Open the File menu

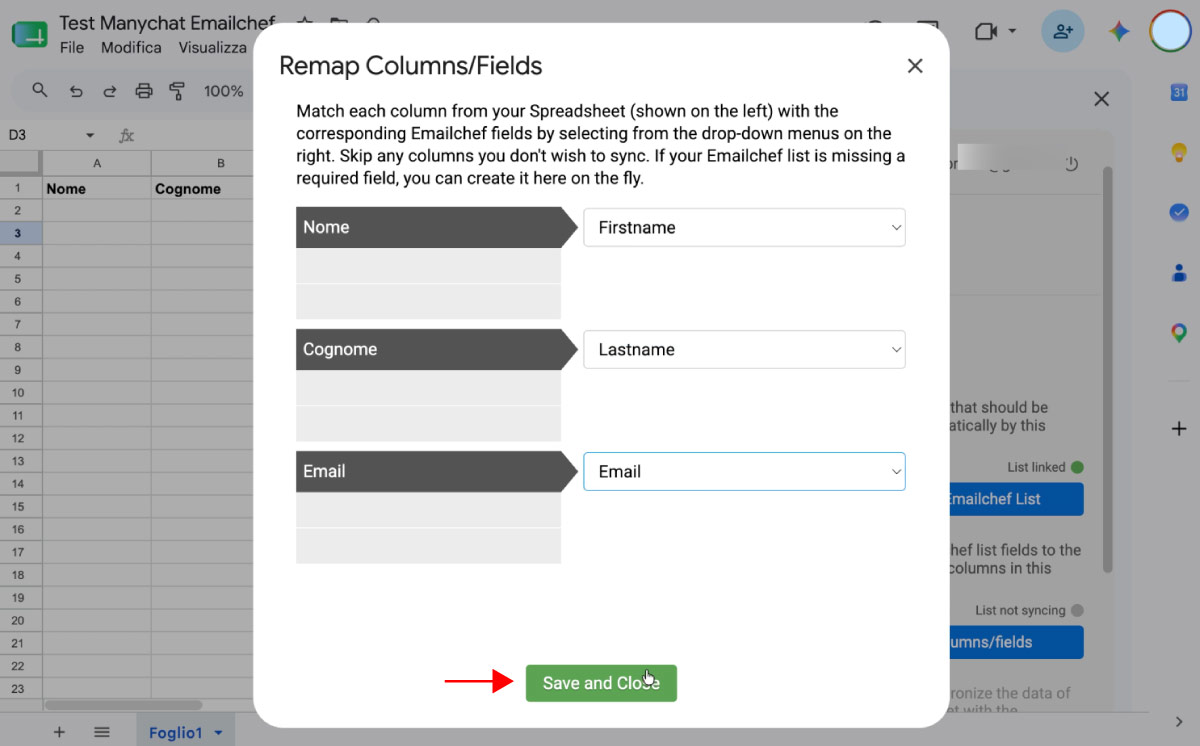pyautogui.click(x=72, y=47)
